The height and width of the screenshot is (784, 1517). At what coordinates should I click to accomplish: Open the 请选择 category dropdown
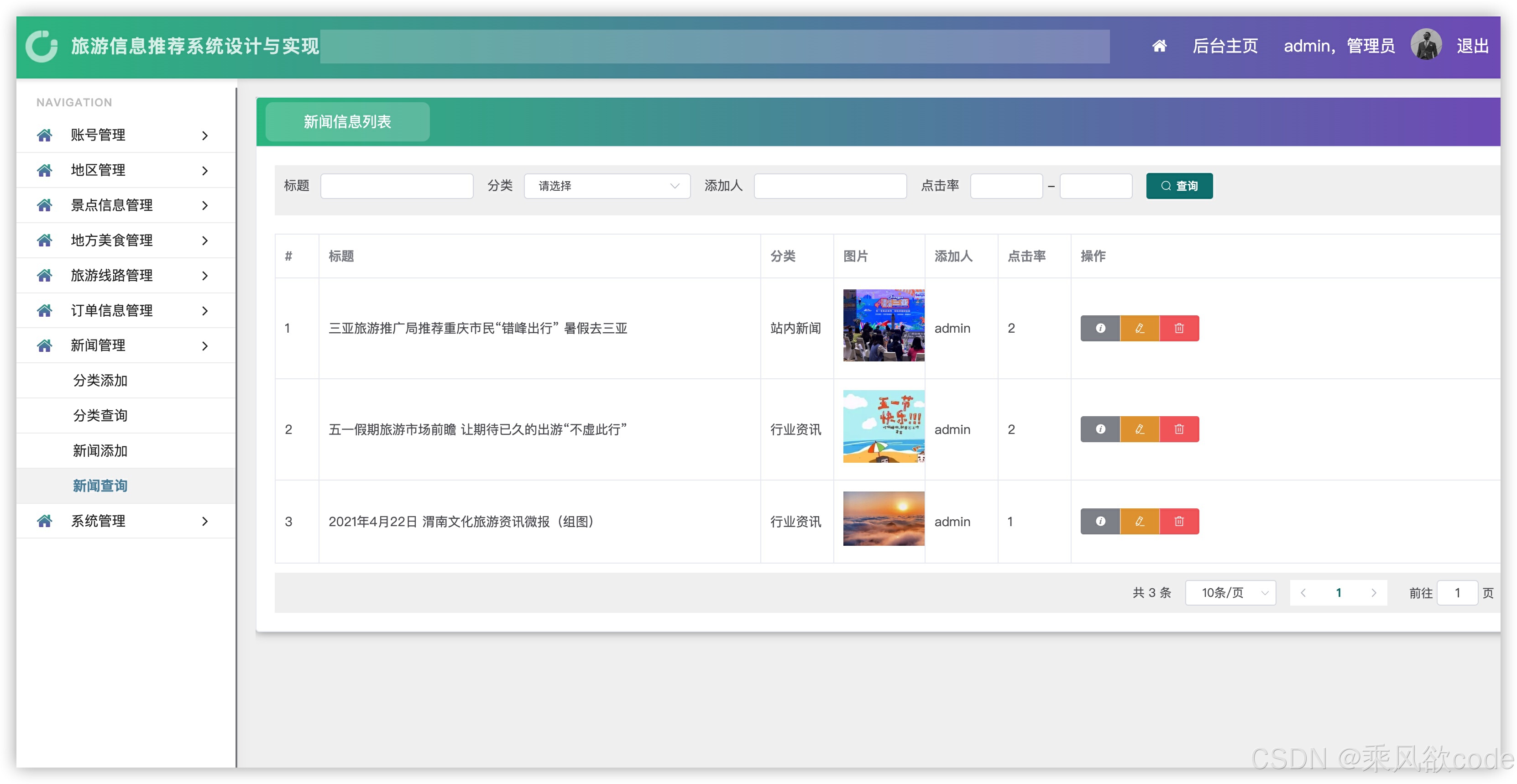pos(607,186)
